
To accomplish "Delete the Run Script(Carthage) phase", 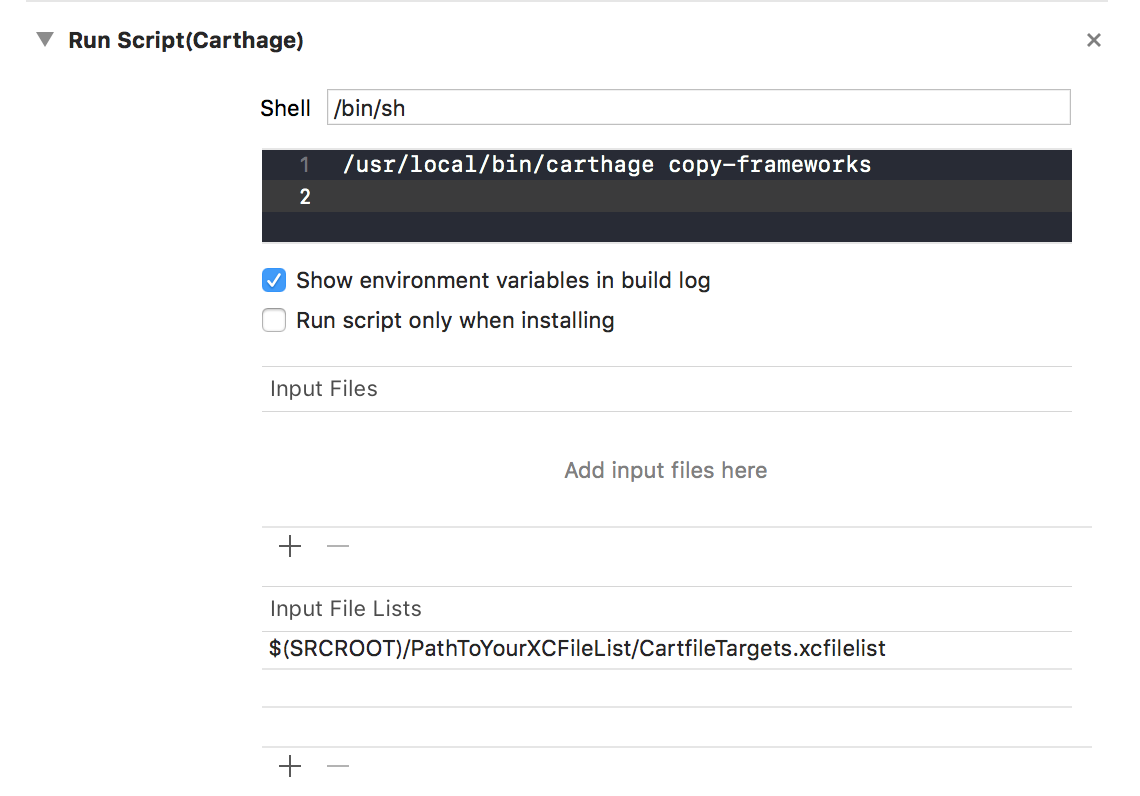I will (1093, 40).
